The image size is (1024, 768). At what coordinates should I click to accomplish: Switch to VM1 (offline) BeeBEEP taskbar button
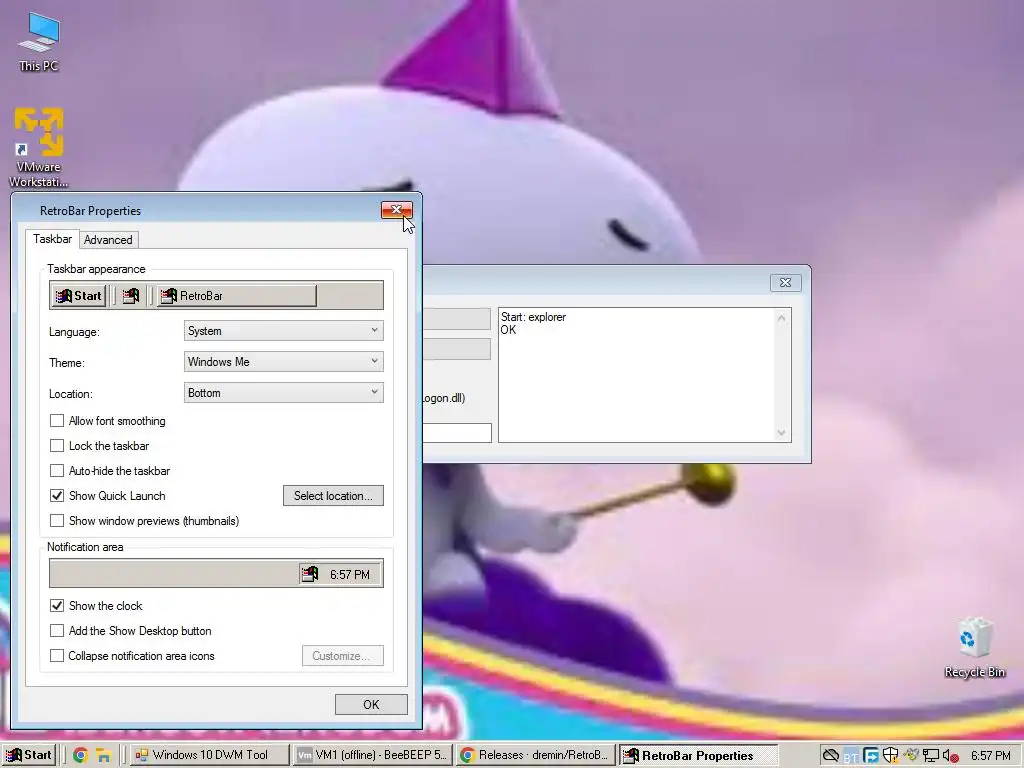(x=372, y=755)
